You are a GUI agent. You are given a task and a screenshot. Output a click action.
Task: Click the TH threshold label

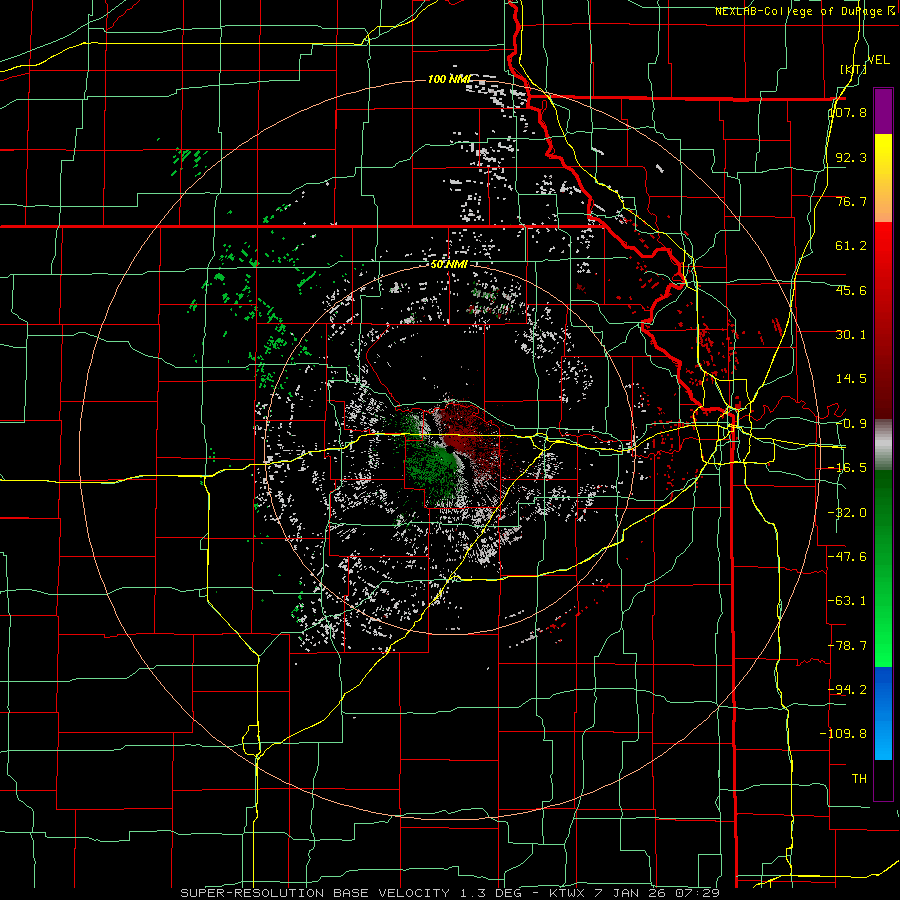pyautogui.click(x=859, y=778)
